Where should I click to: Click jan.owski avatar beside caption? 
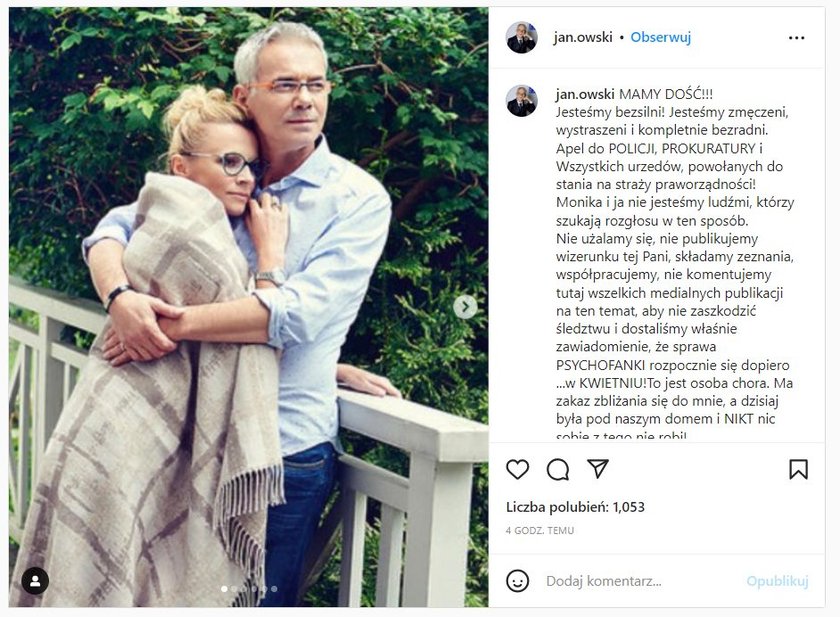pyautogui.click(x=521, y=101)
